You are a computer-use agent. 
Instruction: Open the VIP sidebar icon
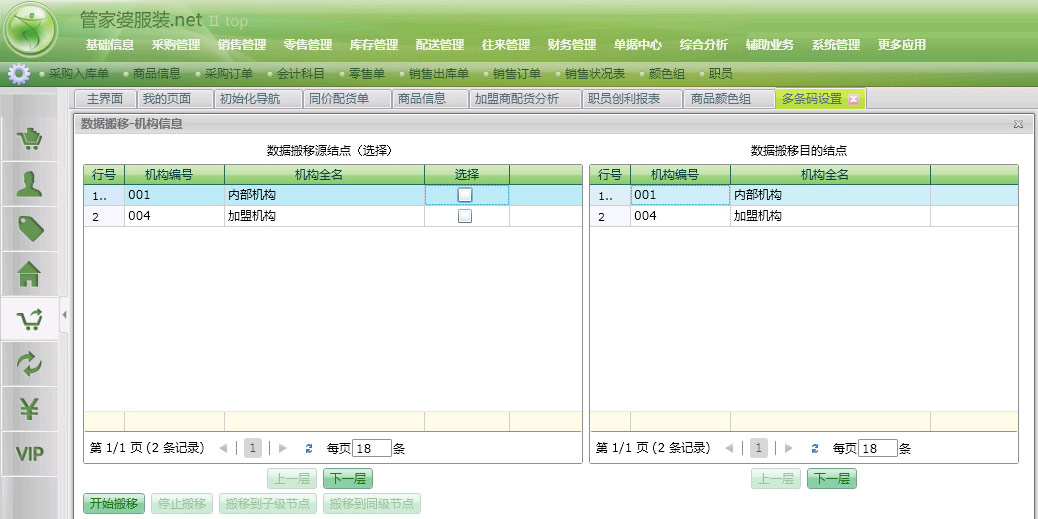pos(29,454)
